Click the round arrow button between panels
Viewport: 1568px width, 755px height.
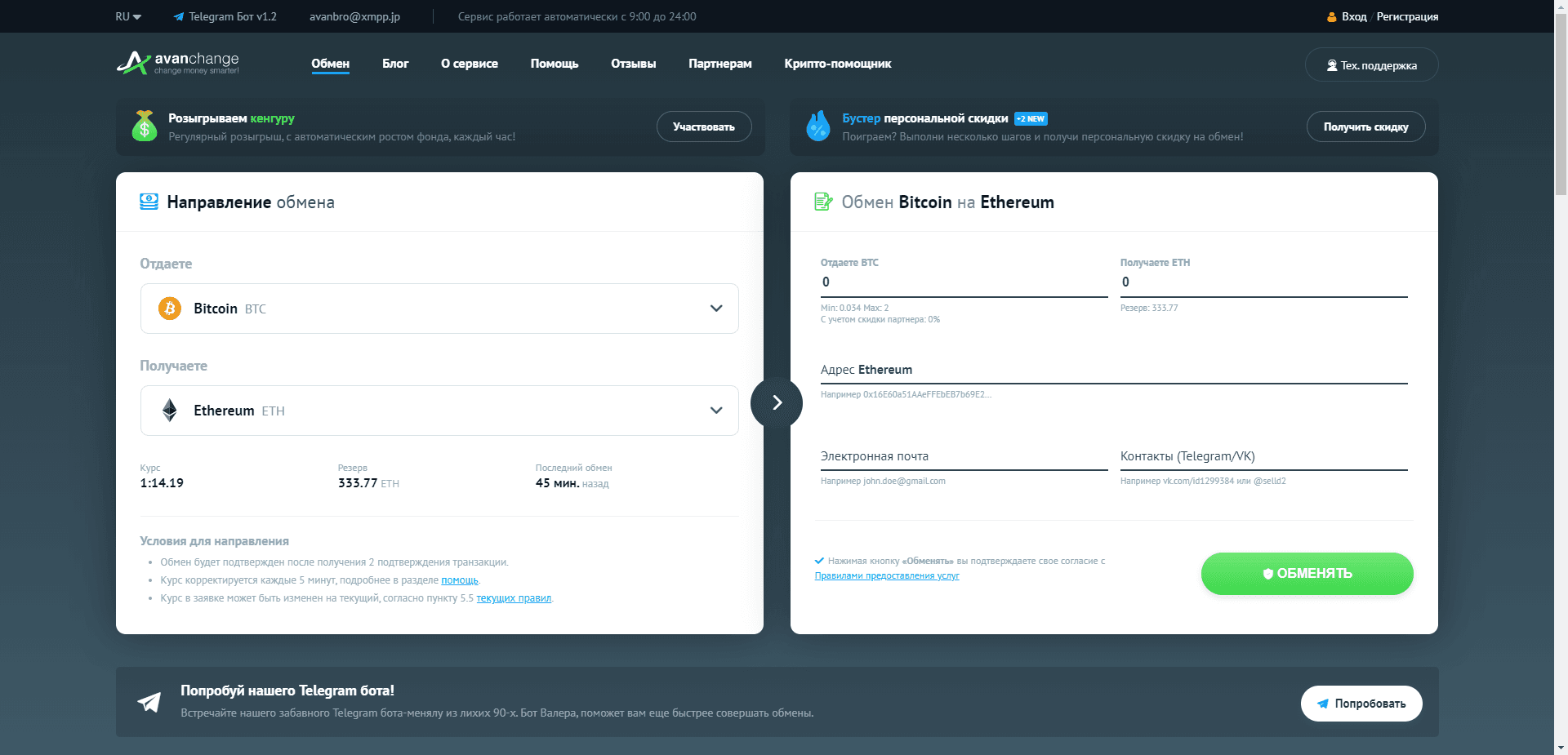(777, 402)
